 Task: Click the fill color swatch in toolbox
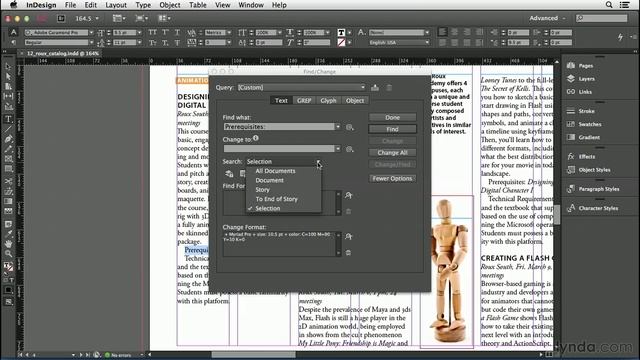tap(7, 266)
